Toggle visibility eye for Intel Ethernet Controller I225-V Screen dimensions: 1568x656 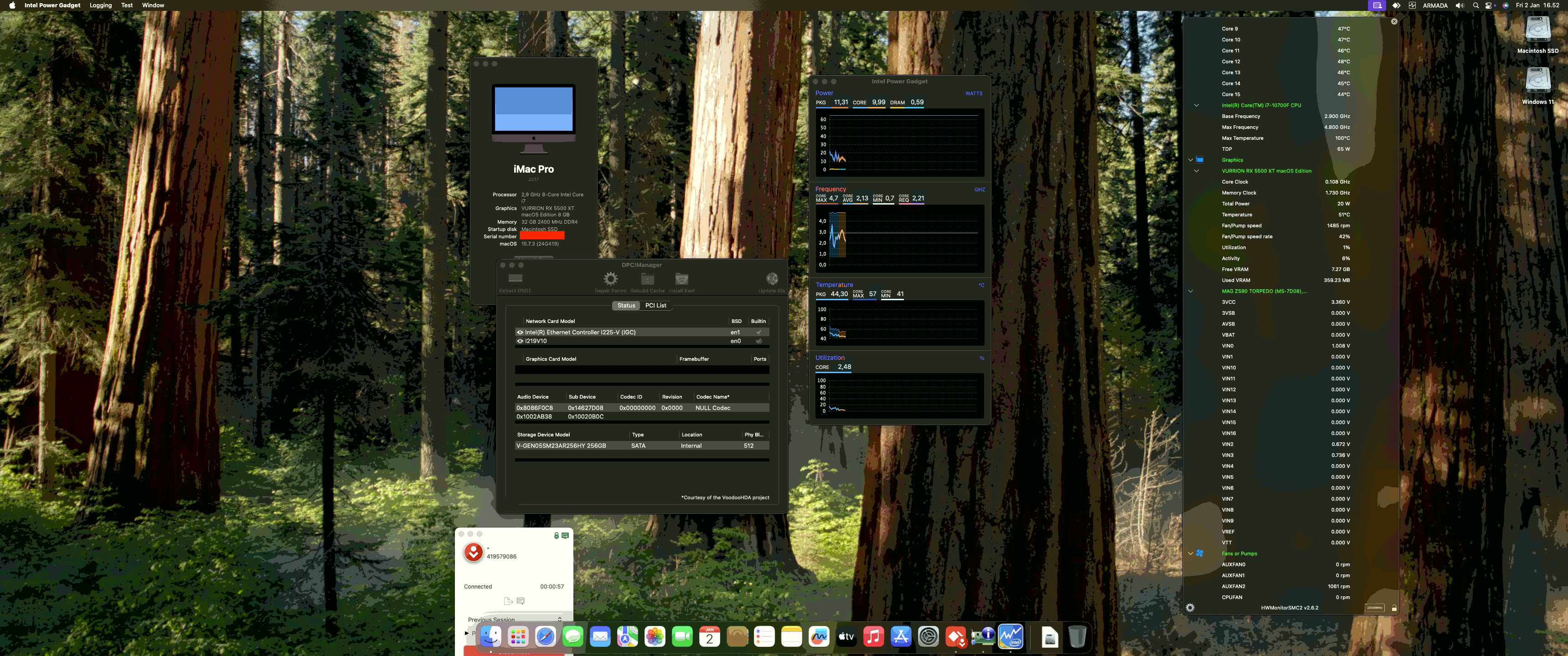pos(521,332)
